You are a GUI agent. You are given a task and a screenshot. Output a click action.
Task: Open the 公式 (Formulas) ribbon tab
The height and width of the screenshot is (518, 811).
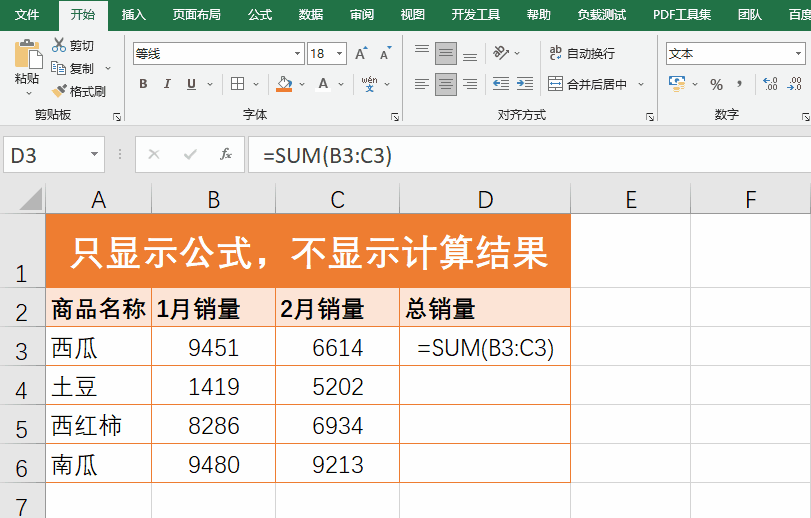coord(259,15)
